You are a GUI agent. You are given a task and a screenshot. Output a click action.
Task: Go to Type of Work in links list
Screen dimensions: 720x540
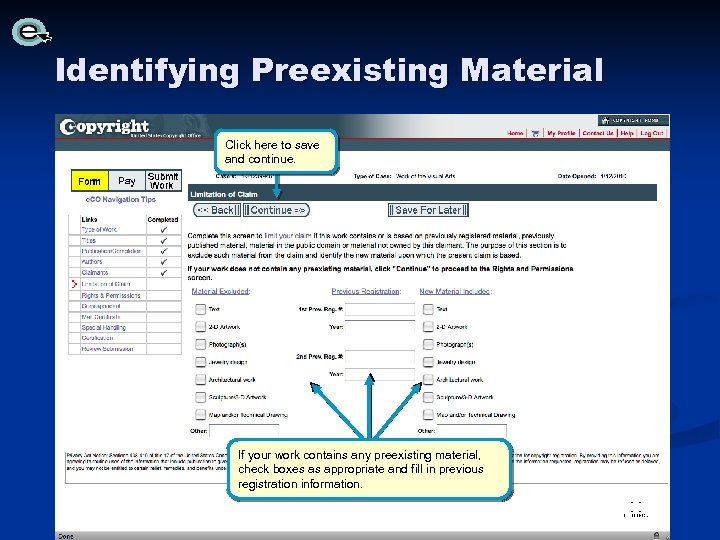(99, 230)
